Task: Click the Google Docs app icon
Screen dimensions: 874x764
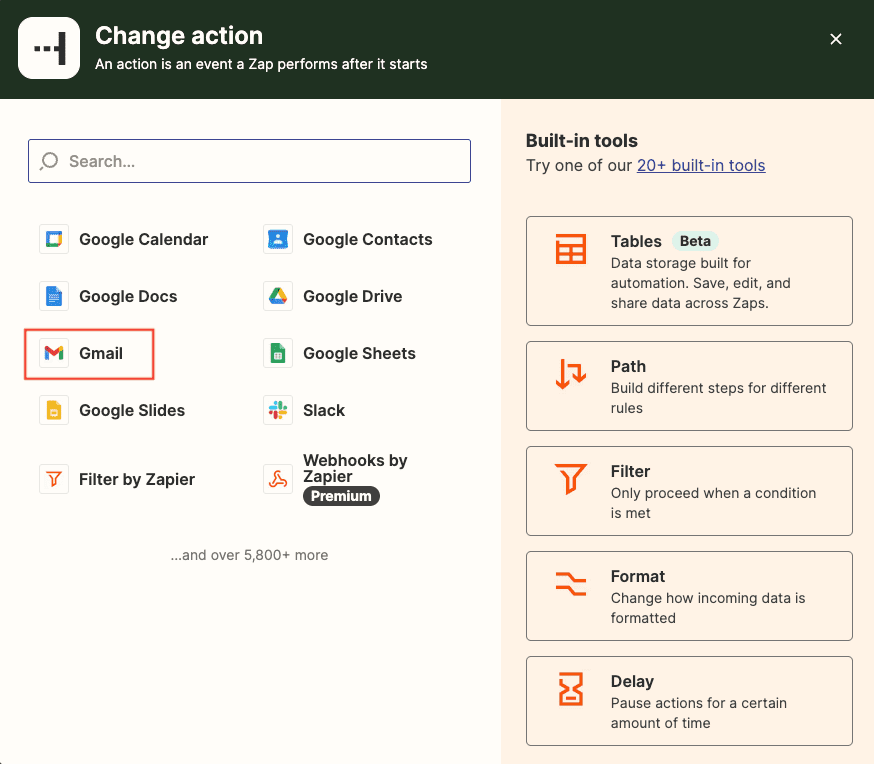Action: [x=54, y=296]
